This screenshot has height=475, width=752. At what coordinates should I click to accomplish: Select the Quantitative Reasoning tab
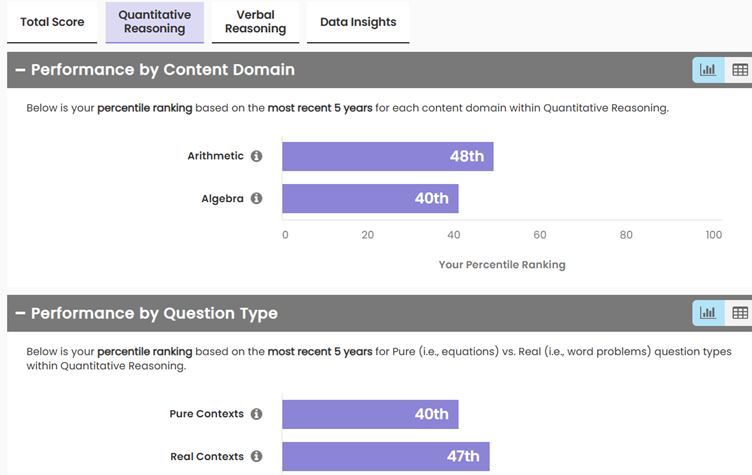coord(154,22)
